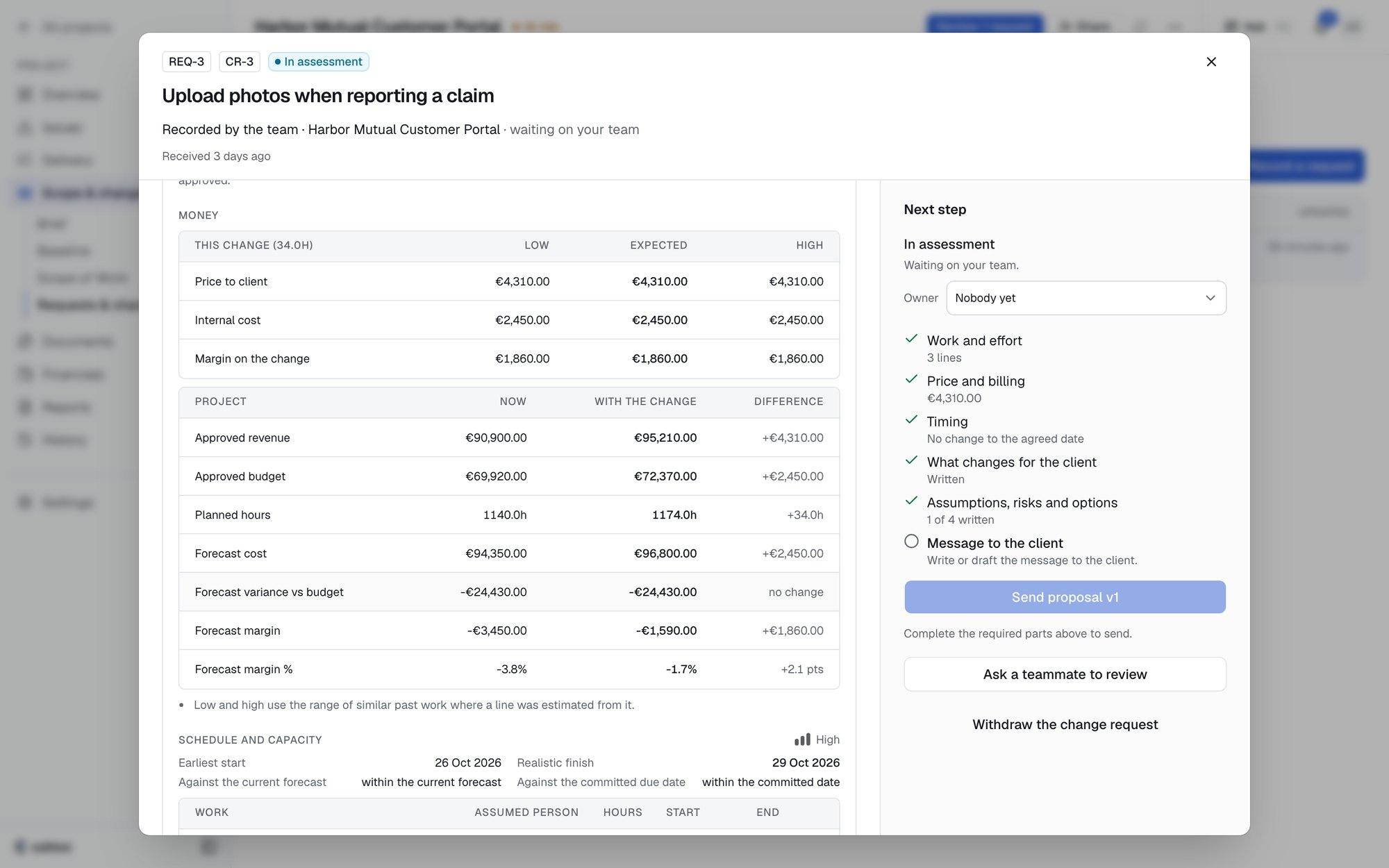The image size is (1389, 868).
Task: Click the Realistic finish date 29 Oct 2026
Action: coord(806,762)
